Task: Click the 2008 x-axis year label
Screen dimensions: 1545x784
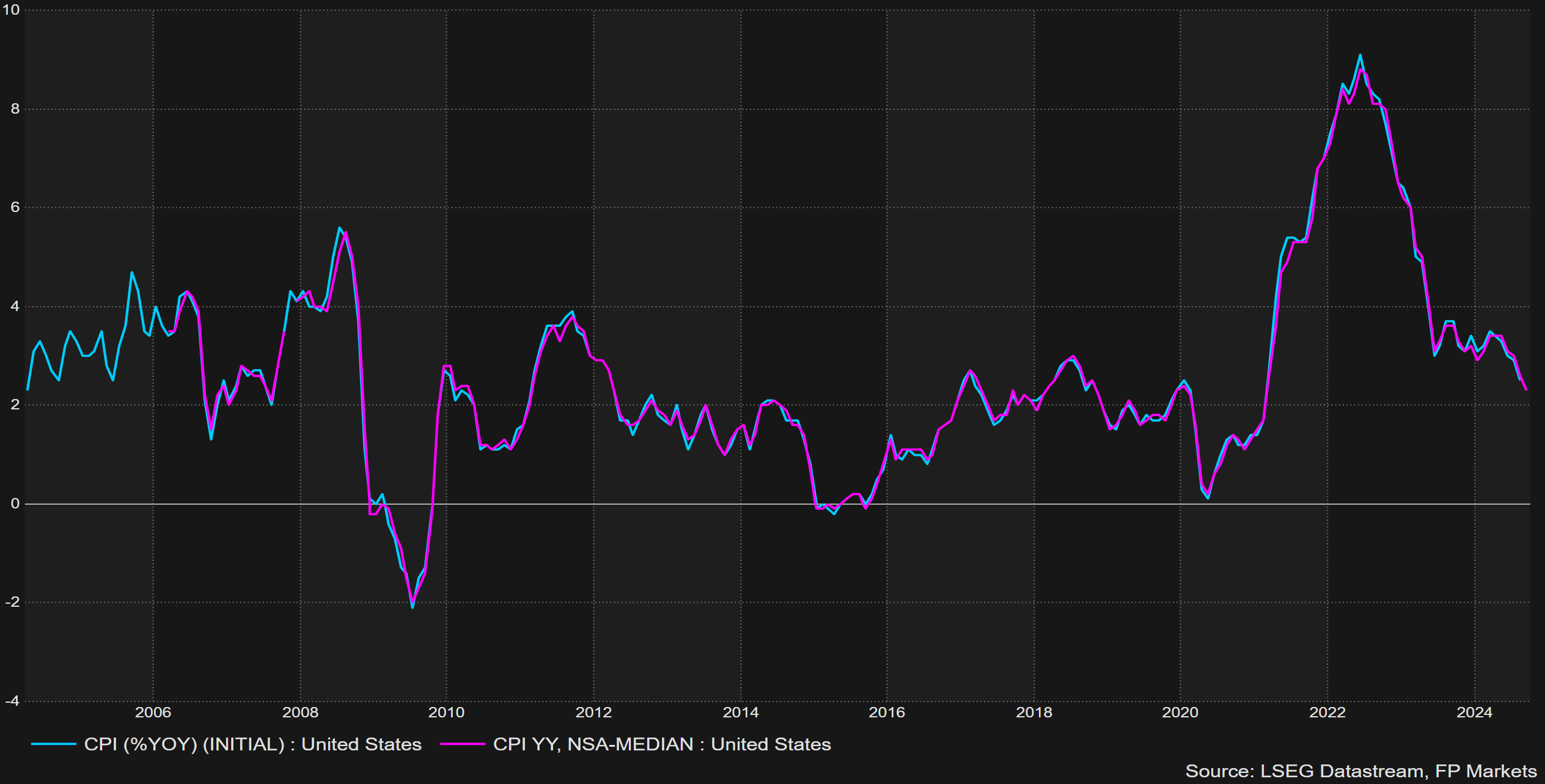Action: [300, 713]
